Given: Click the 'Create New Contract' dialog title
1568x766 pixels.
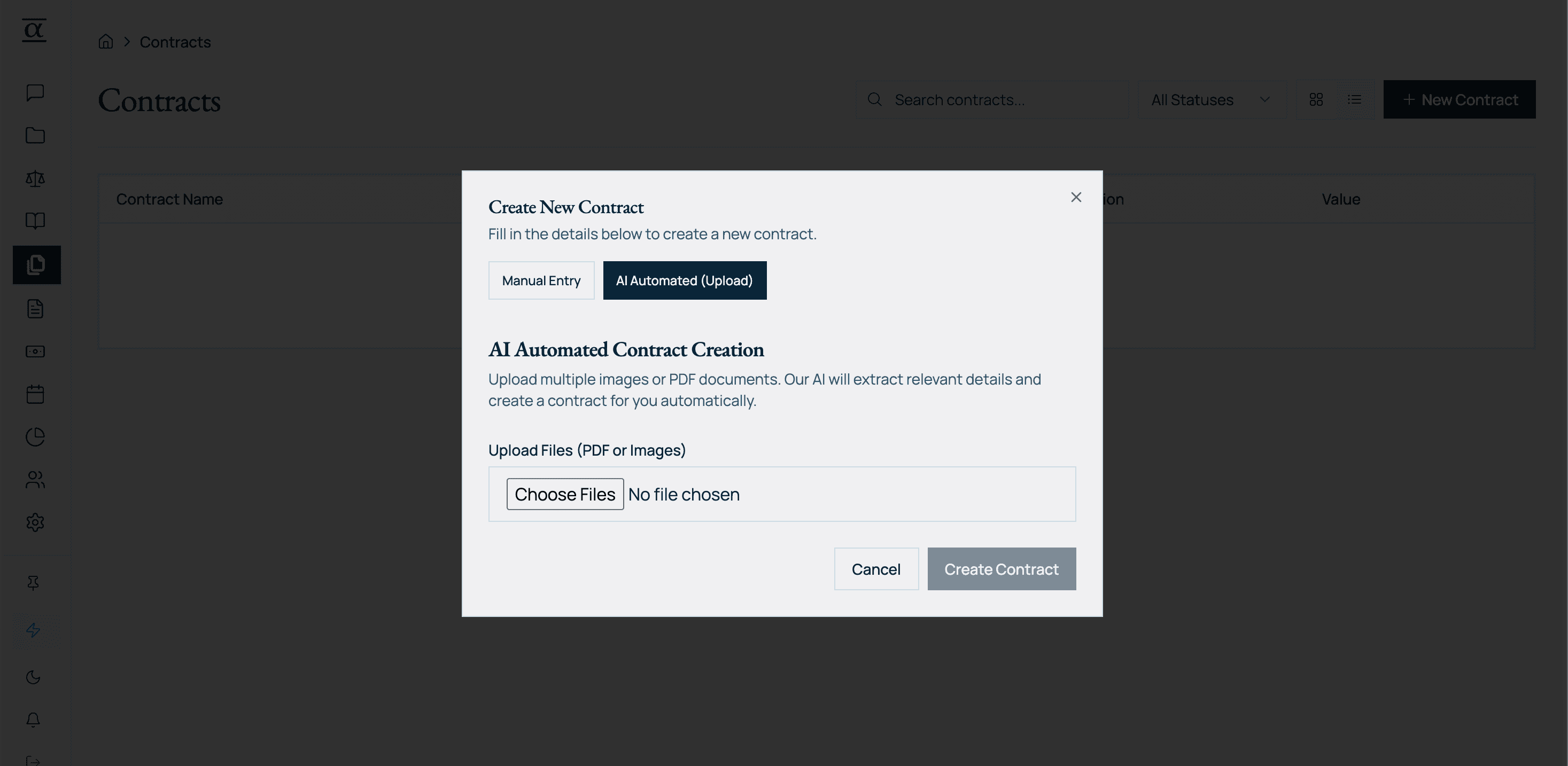Looking at the screenshot, I should [x=566, y=207].
